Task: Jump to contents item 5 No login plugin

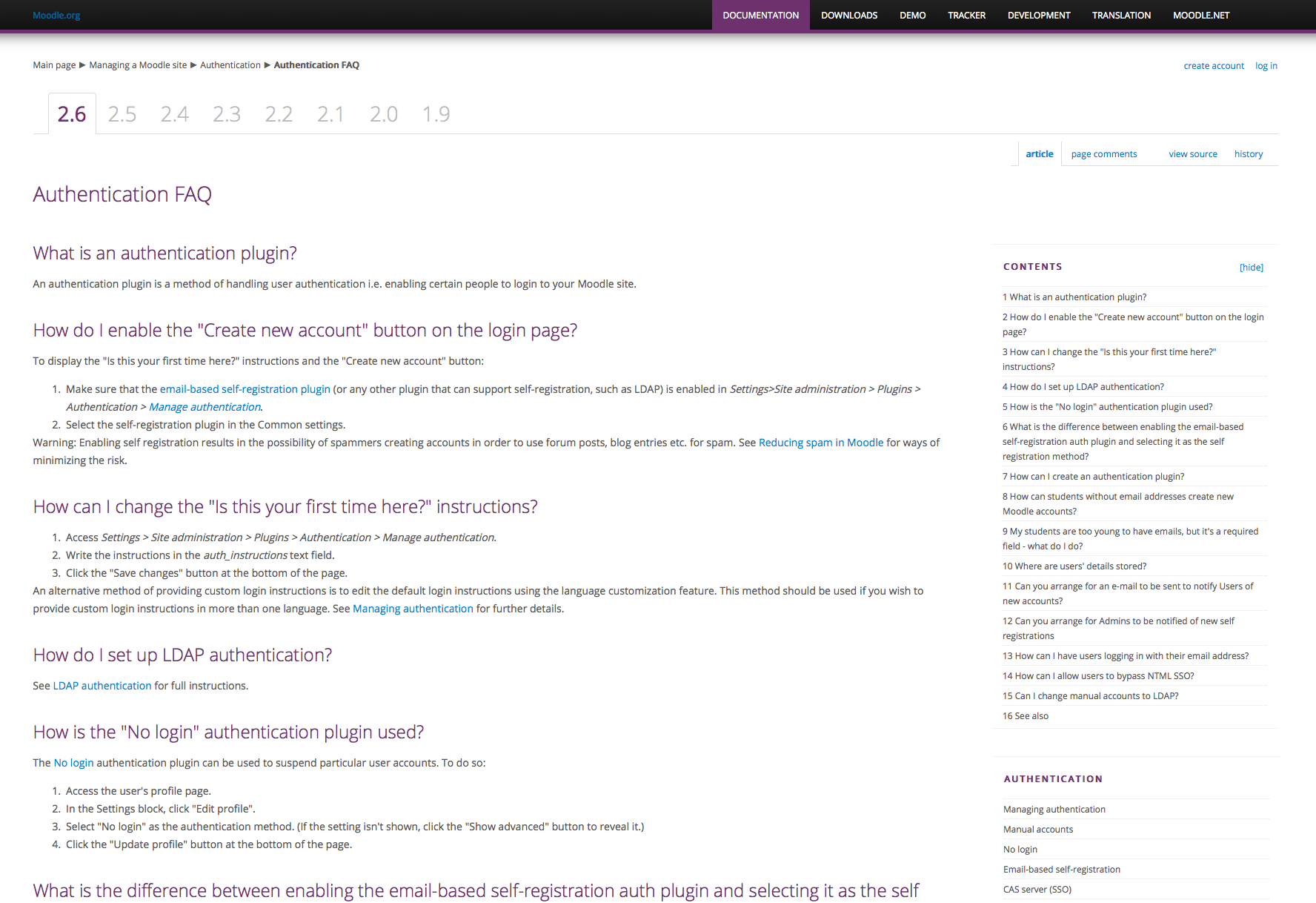Action: click(1108, 407)
